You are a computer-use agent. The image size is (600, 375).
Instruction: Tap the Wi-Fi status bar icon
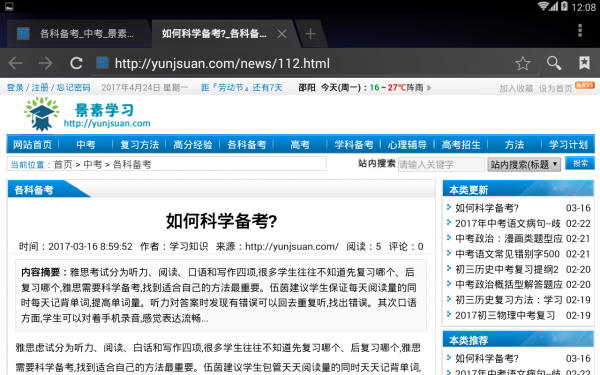click(x=543, y=6)
